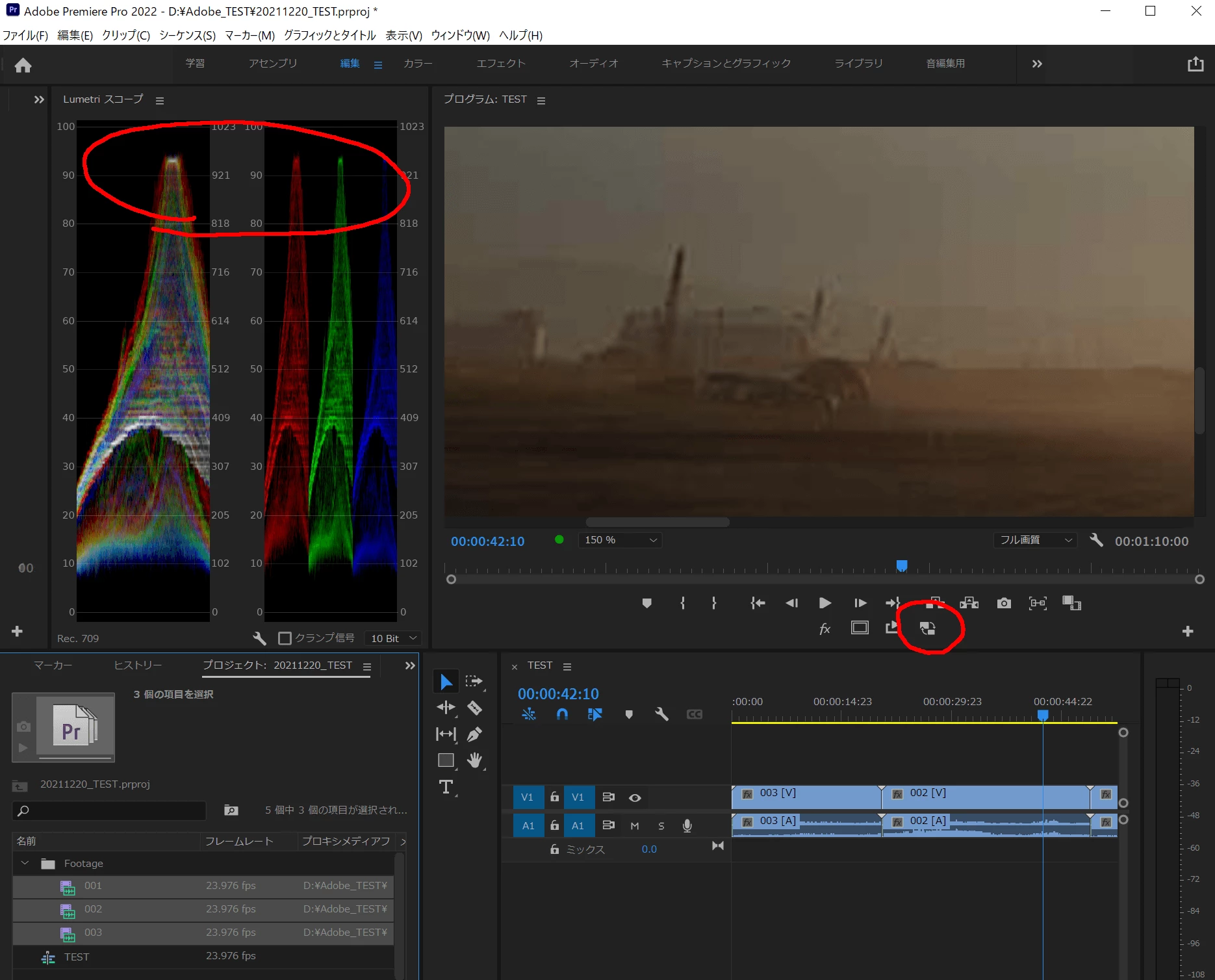Select the Razor tool
Image resolution: width=1215 pixels, height=980 pixels.
(474, 708)
